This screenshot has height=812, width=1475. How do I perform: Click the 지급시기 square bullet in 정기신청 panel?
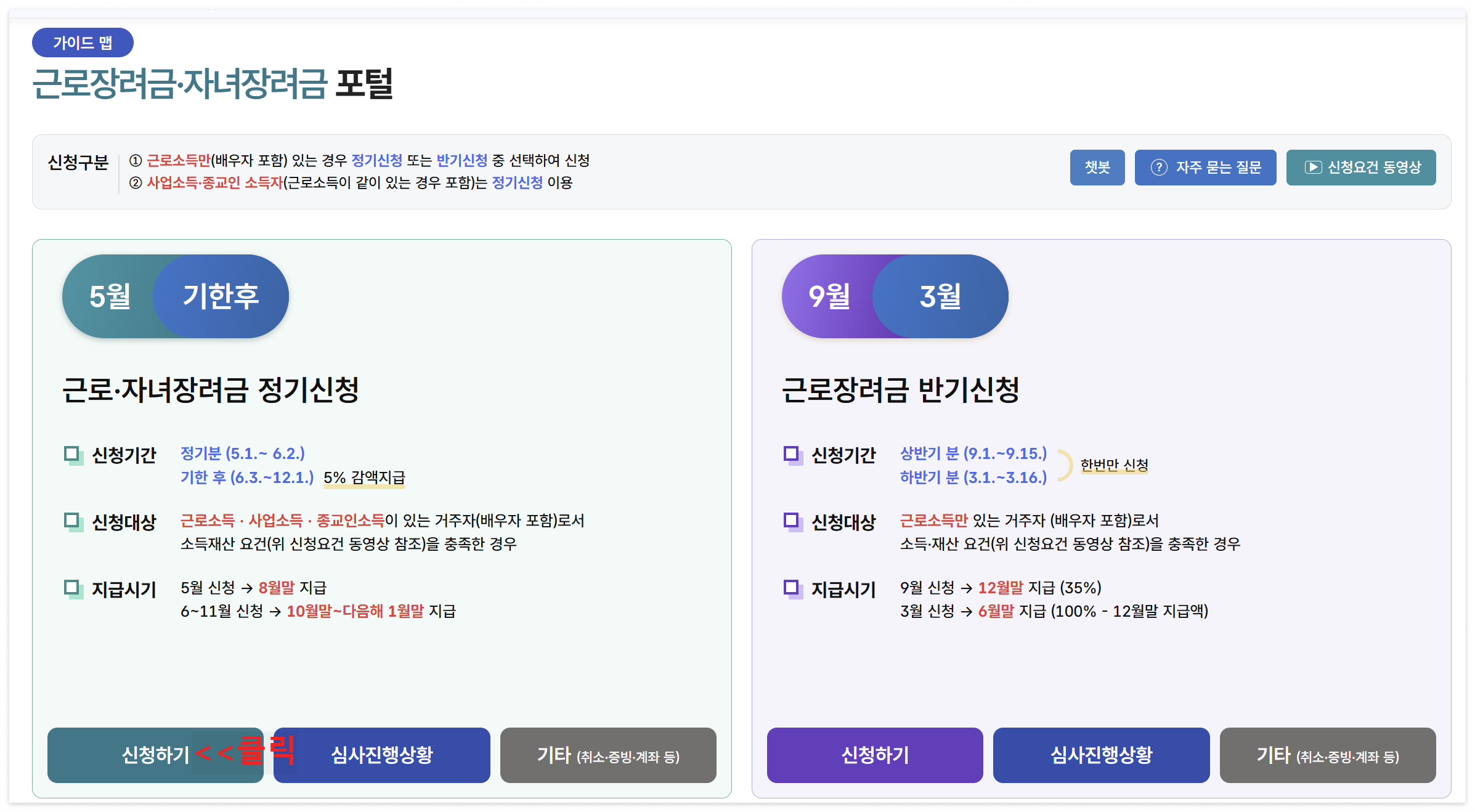tap(72, 588)
